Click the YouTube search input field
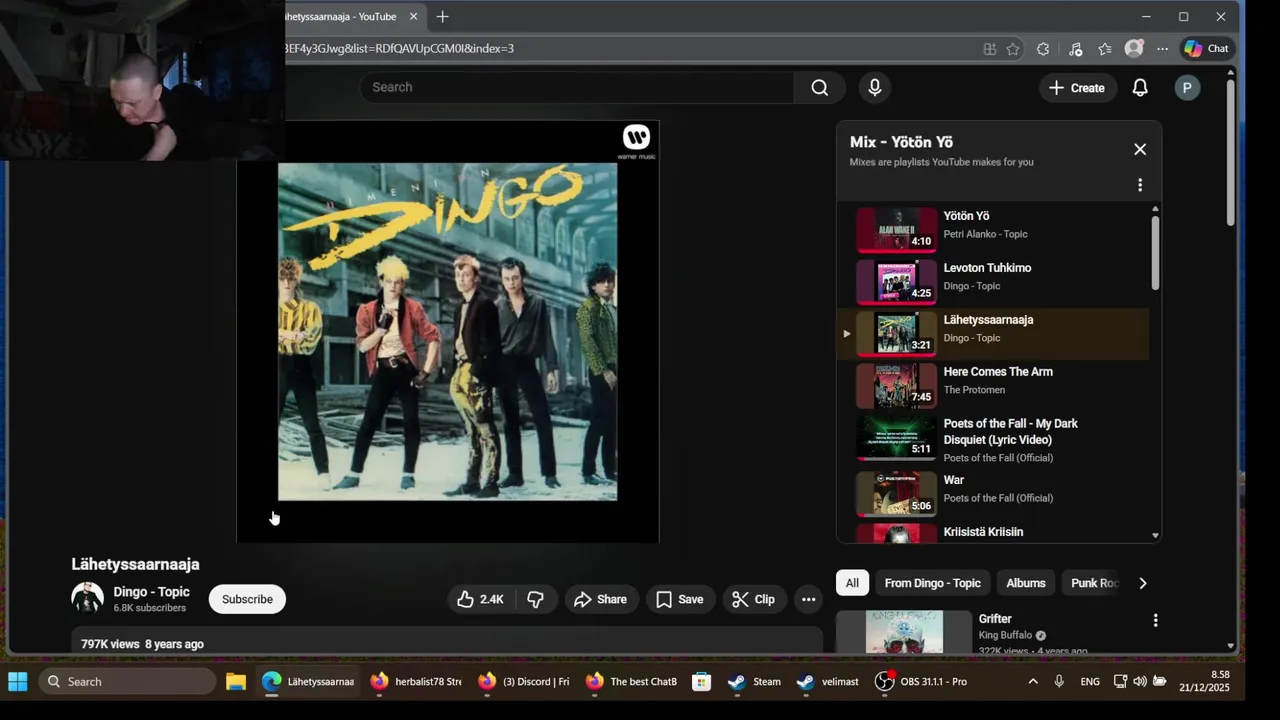Viewport: 1280px width, 720px height. 577,87
